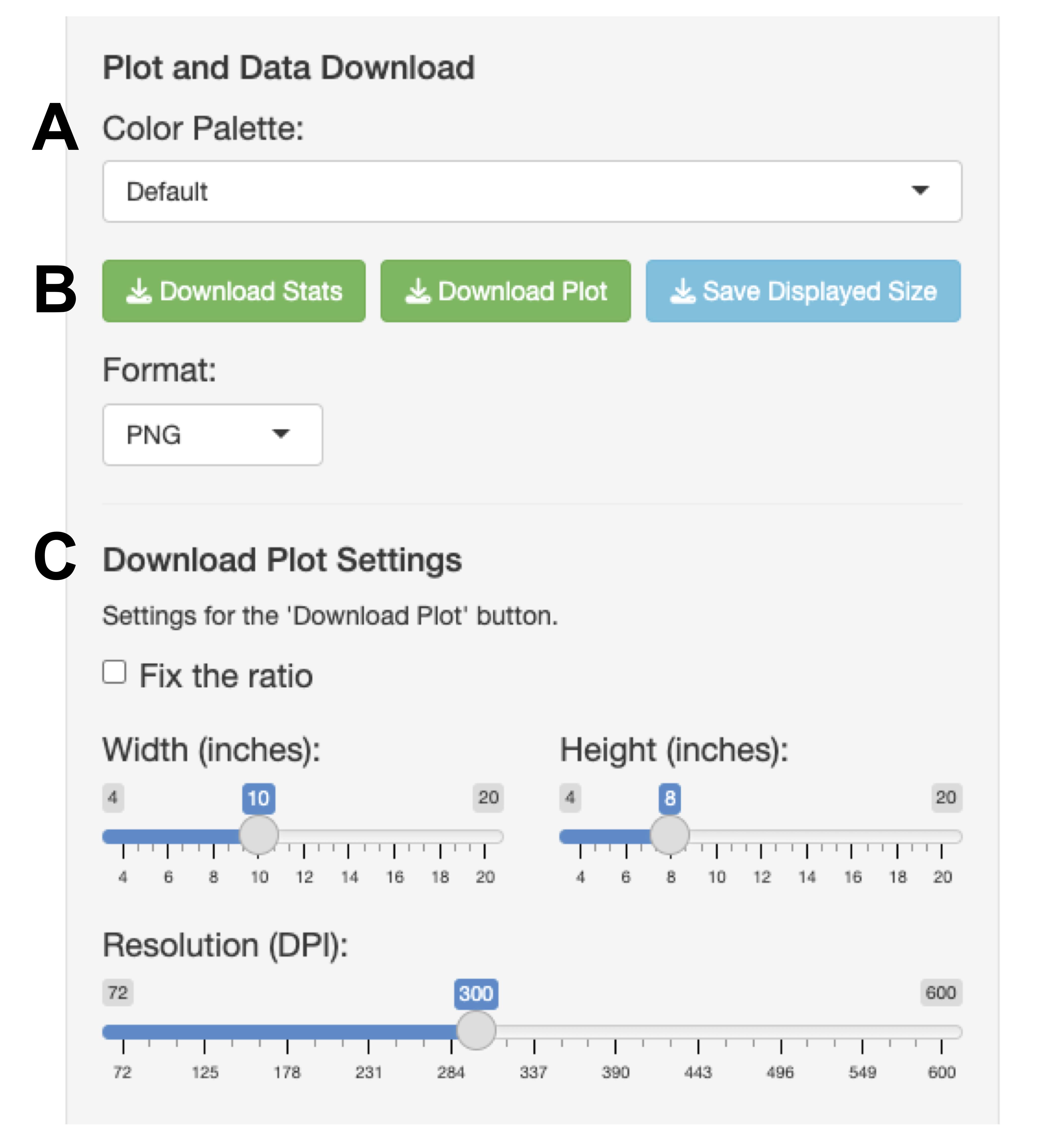The width and height of the screenshot is (1043, 1148).
Task: Click the Resolution minimum label 72
Action: click(x=118, y=992)
